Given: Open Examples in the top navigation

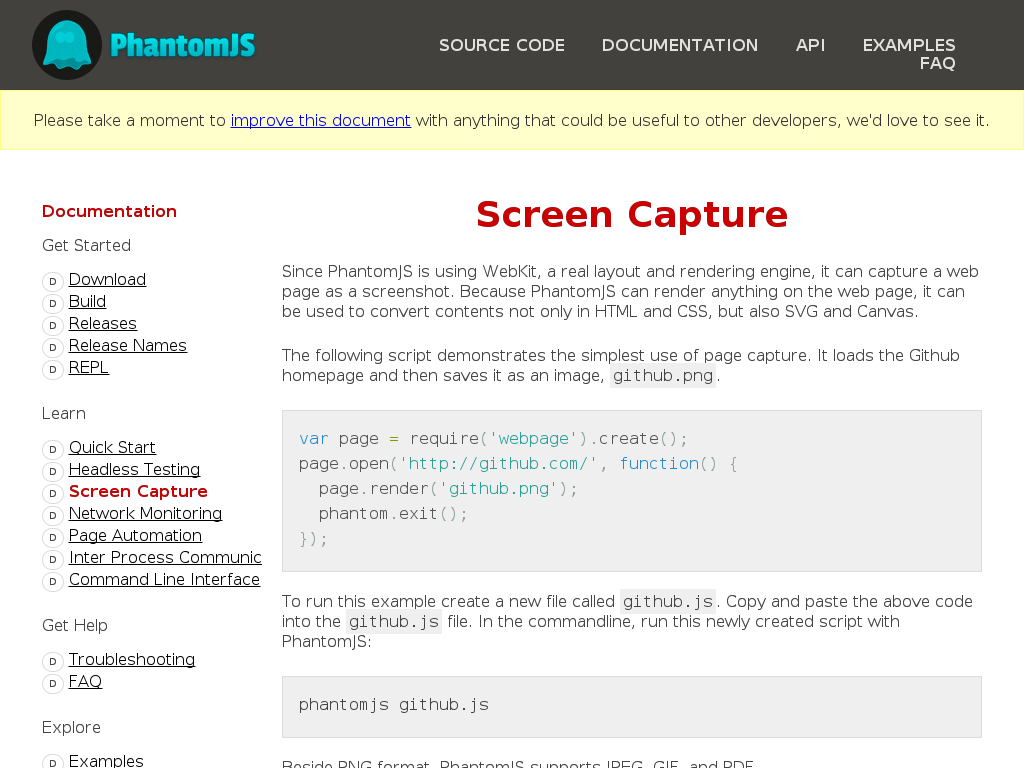Looking at the screenshot, I should 909,45.
